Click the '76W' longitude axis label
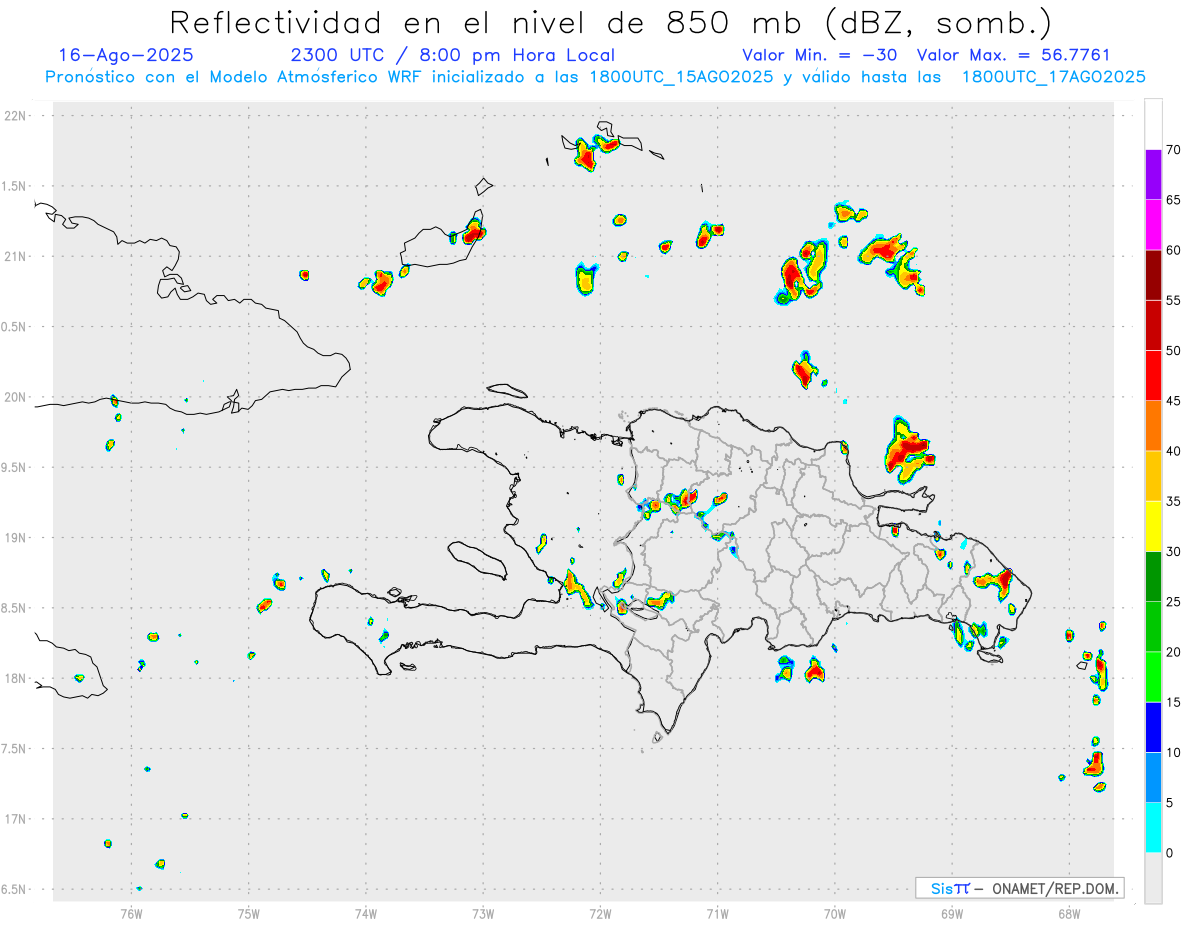 (131, 913)
